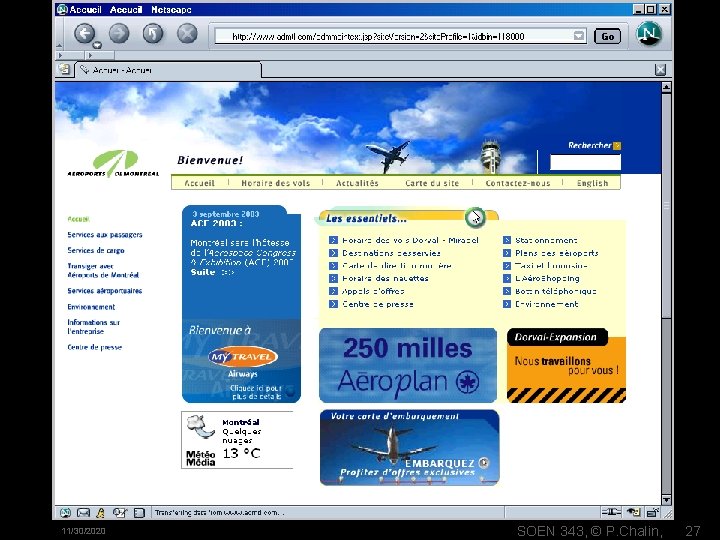
Task: Click the Reload page button
Action: click(x=153, y=34)
